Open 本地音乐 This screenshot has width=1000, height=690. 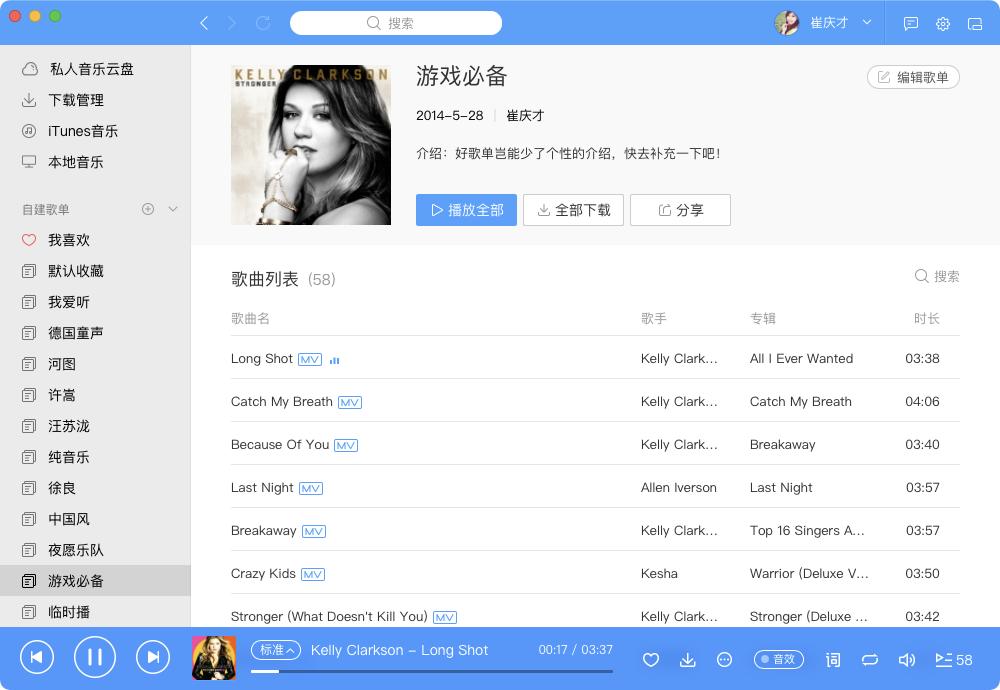pyautogui.click(x=95, y=162)
